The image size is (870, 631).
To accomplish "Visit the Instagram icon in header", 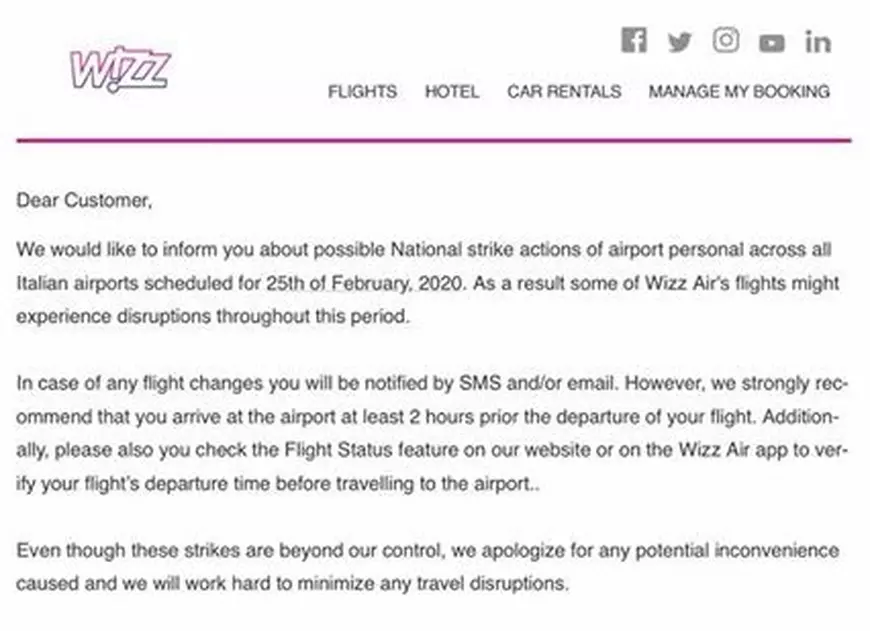I will 726,40.
